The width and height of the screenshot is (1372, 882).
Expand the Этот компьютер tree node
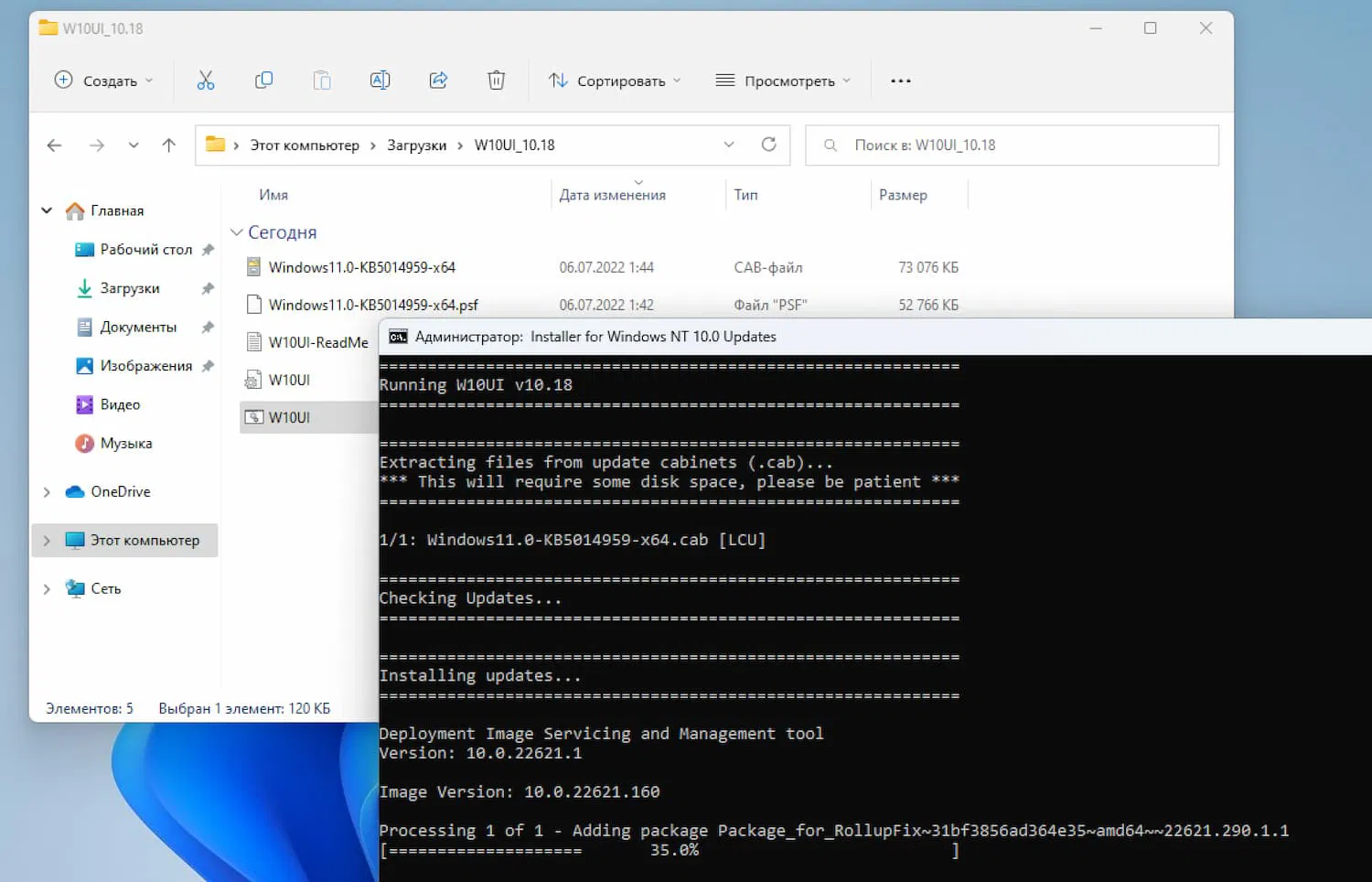tap(47, 541)
